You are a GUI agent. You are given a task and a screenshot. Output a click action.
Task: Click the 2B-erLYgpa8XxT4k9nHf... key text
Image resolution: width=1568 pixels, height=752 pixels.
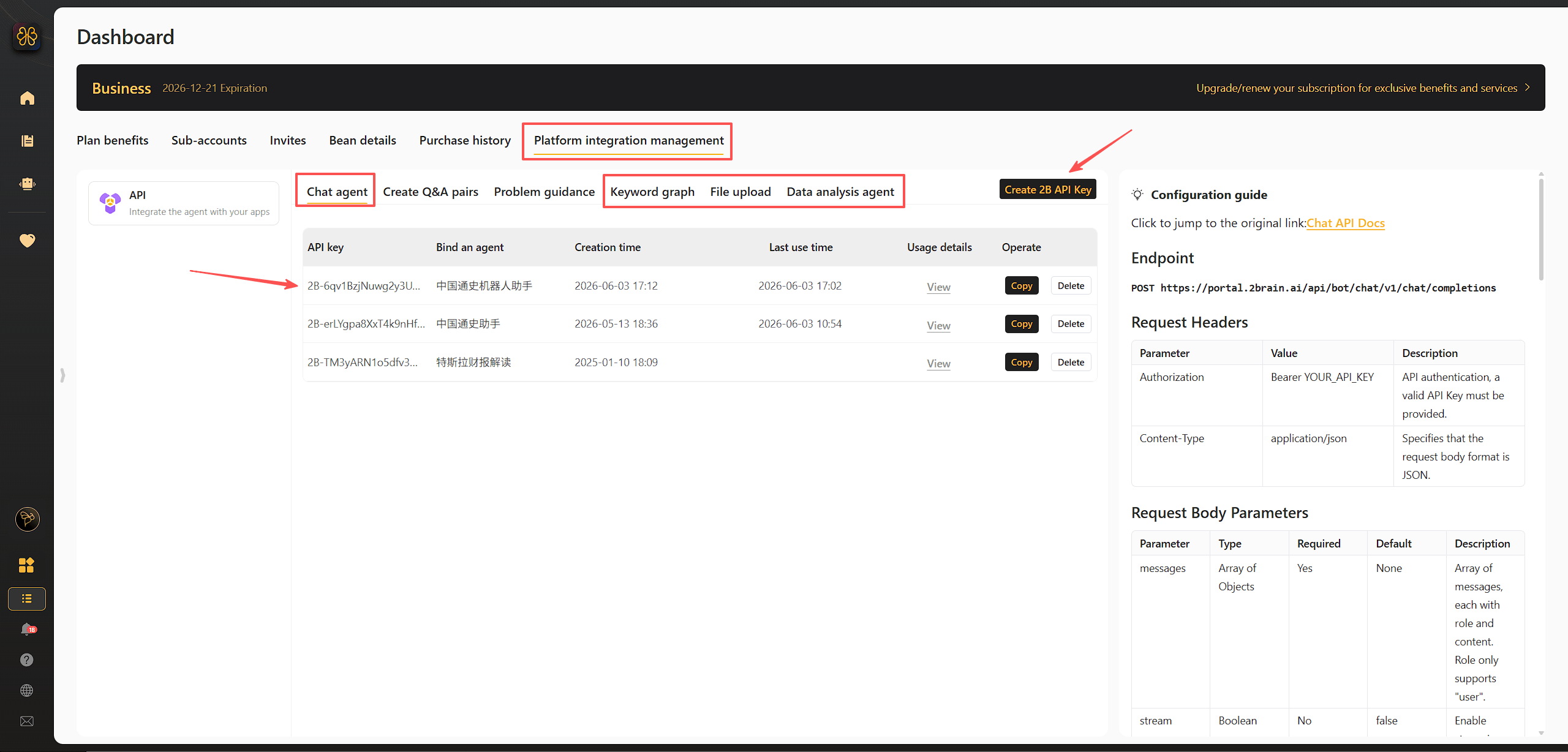[x=366, y=323]
